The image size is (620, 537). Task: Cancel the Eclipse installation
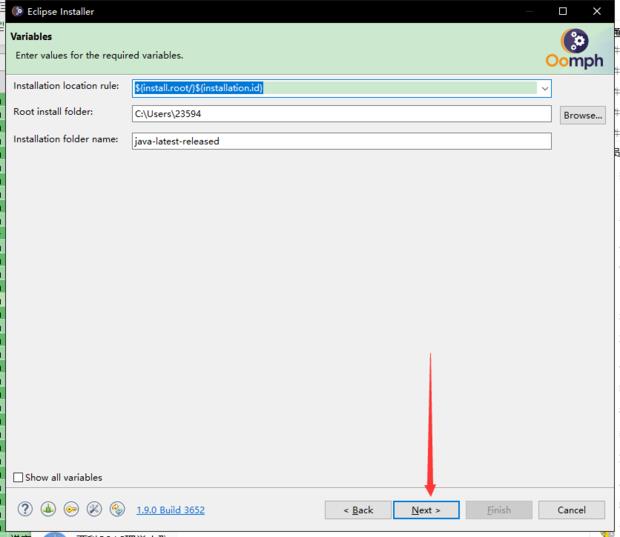[x=571, y=510]
